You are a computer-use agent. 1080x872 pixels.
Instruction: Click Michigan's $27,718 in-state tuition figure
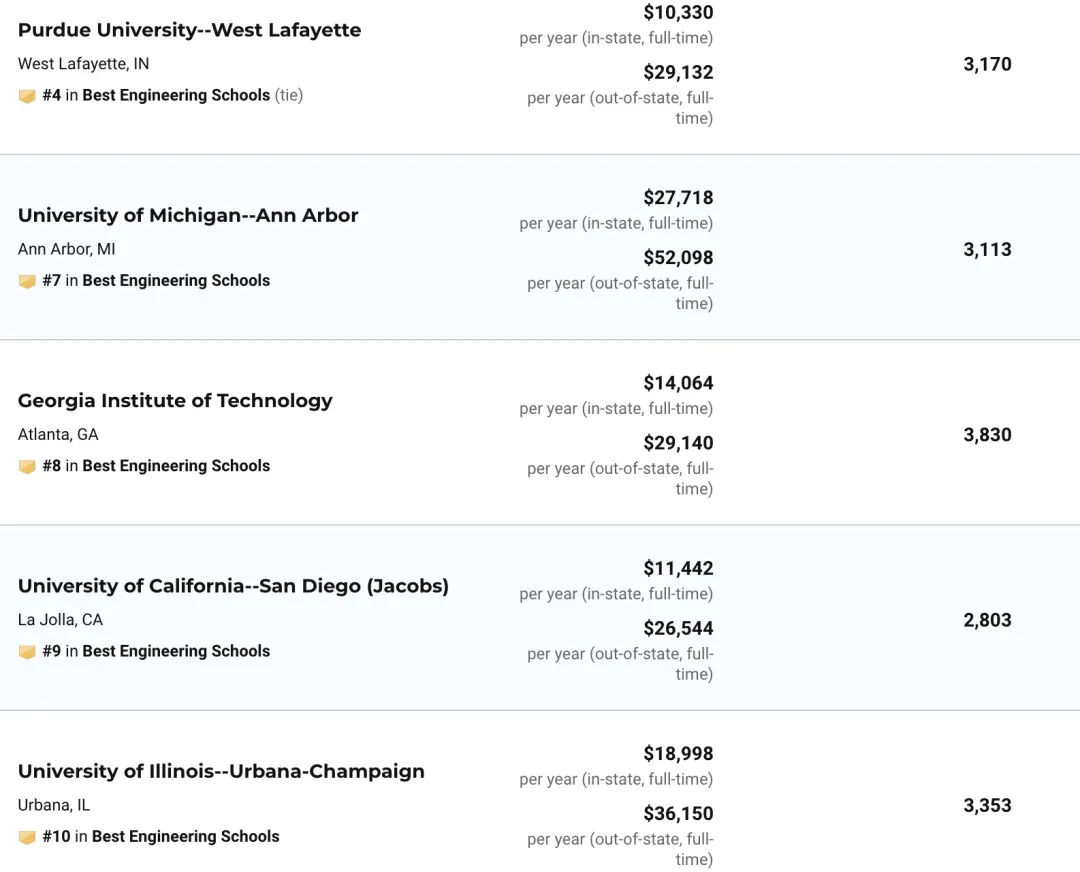tap(678, 198)
